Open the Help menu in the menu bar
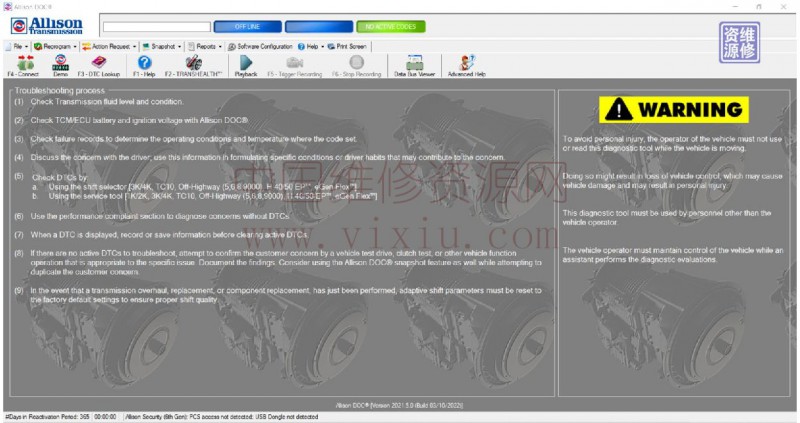This screenshot has height=423, width=800. coord(311,46)
